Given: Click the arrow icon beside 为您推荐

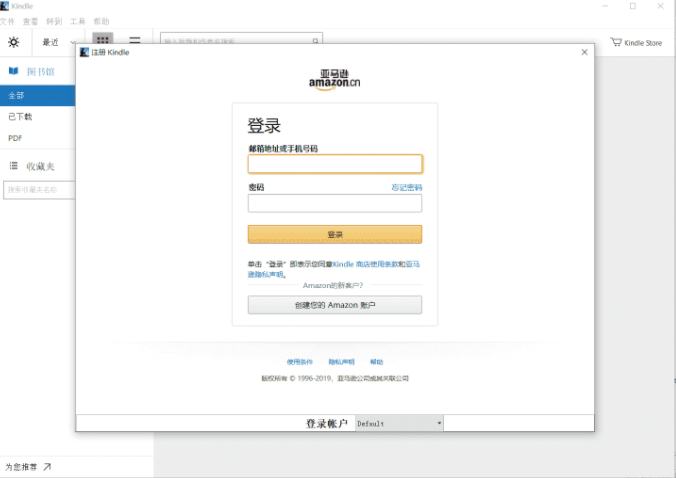Looking at the screenshot, I should [x=47, y=466].
